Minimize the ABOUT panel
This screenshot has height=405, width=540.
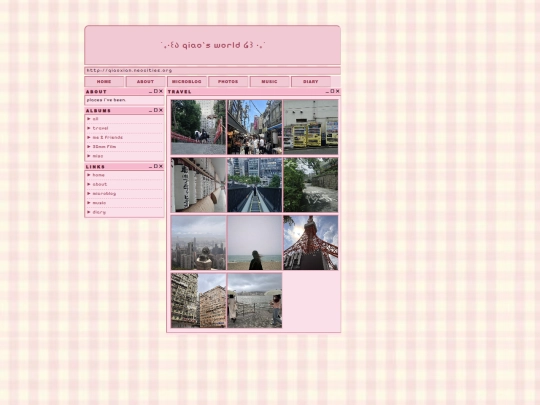click(x=150, y=92)
